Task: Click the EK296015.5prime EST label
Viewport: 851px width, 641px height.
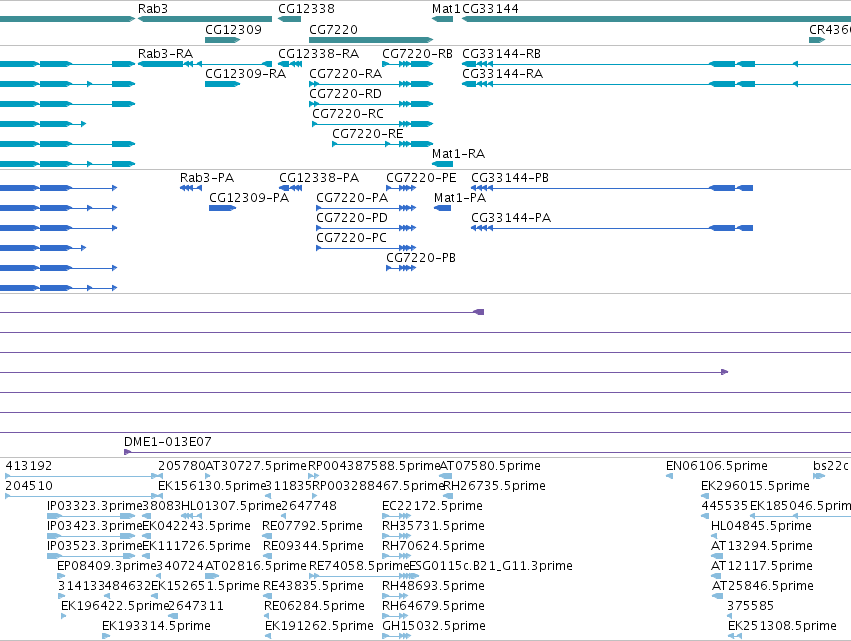Action: [755, 486]
